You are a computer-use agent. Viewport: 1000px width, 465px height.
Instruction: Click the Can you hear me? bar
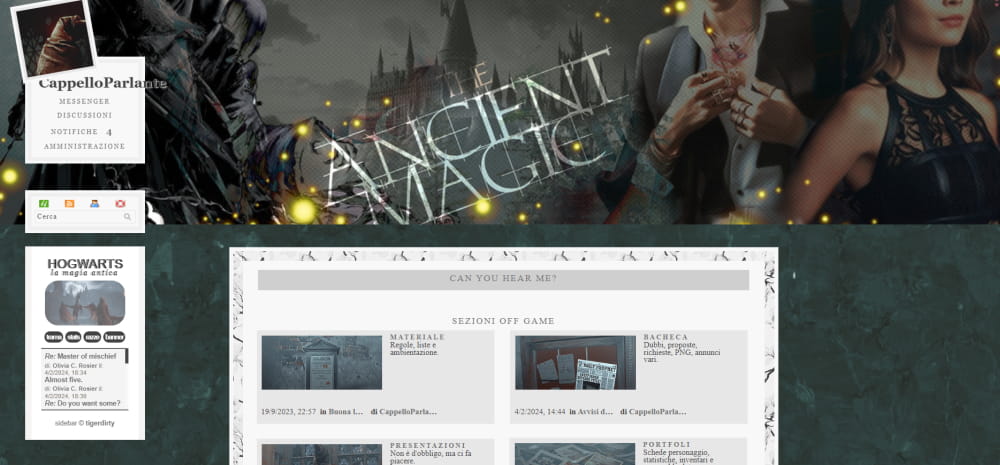click(503, 279)
